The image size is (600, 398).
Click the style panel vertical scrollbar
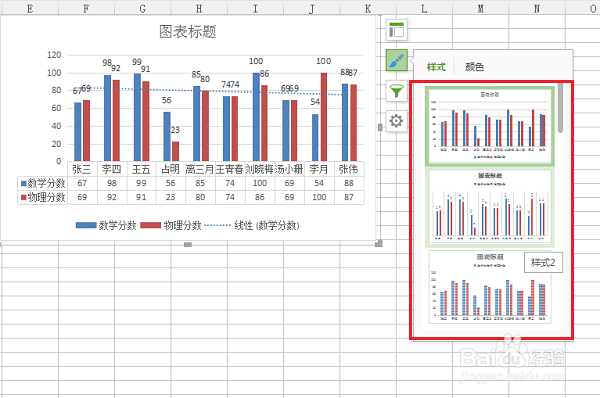tap(560, 108)
